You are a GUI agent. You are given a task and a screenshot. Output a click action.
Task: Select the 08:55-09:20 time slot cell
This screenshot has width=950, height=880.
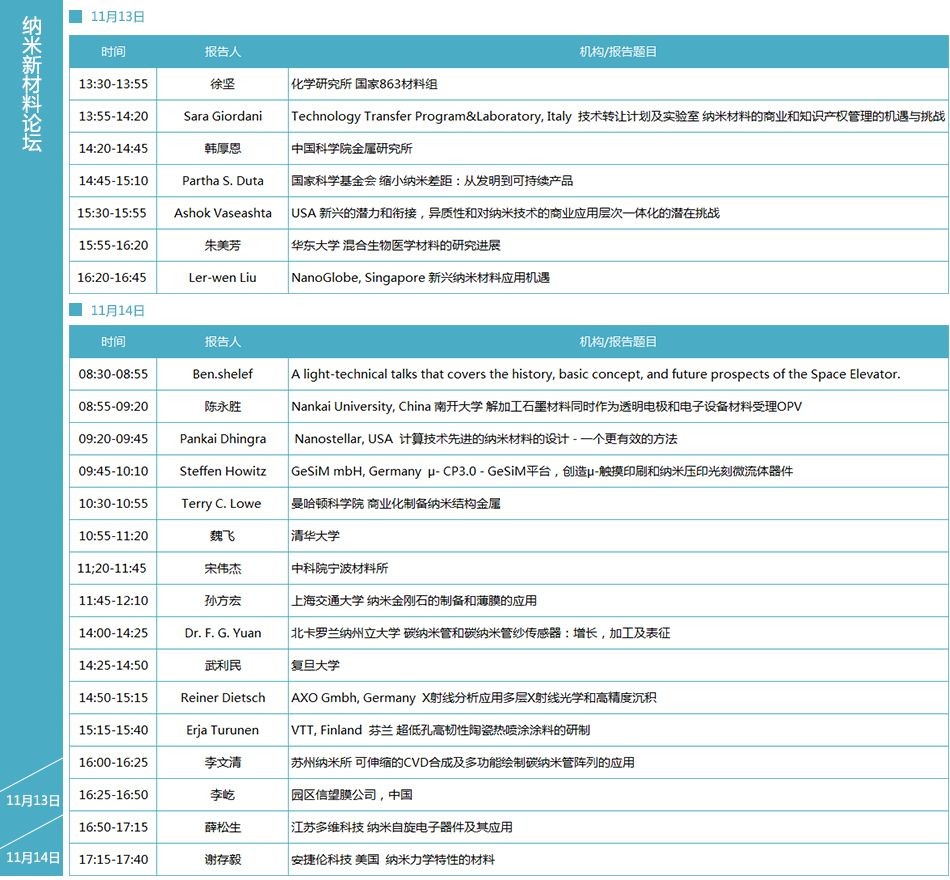tap(113, 407)
